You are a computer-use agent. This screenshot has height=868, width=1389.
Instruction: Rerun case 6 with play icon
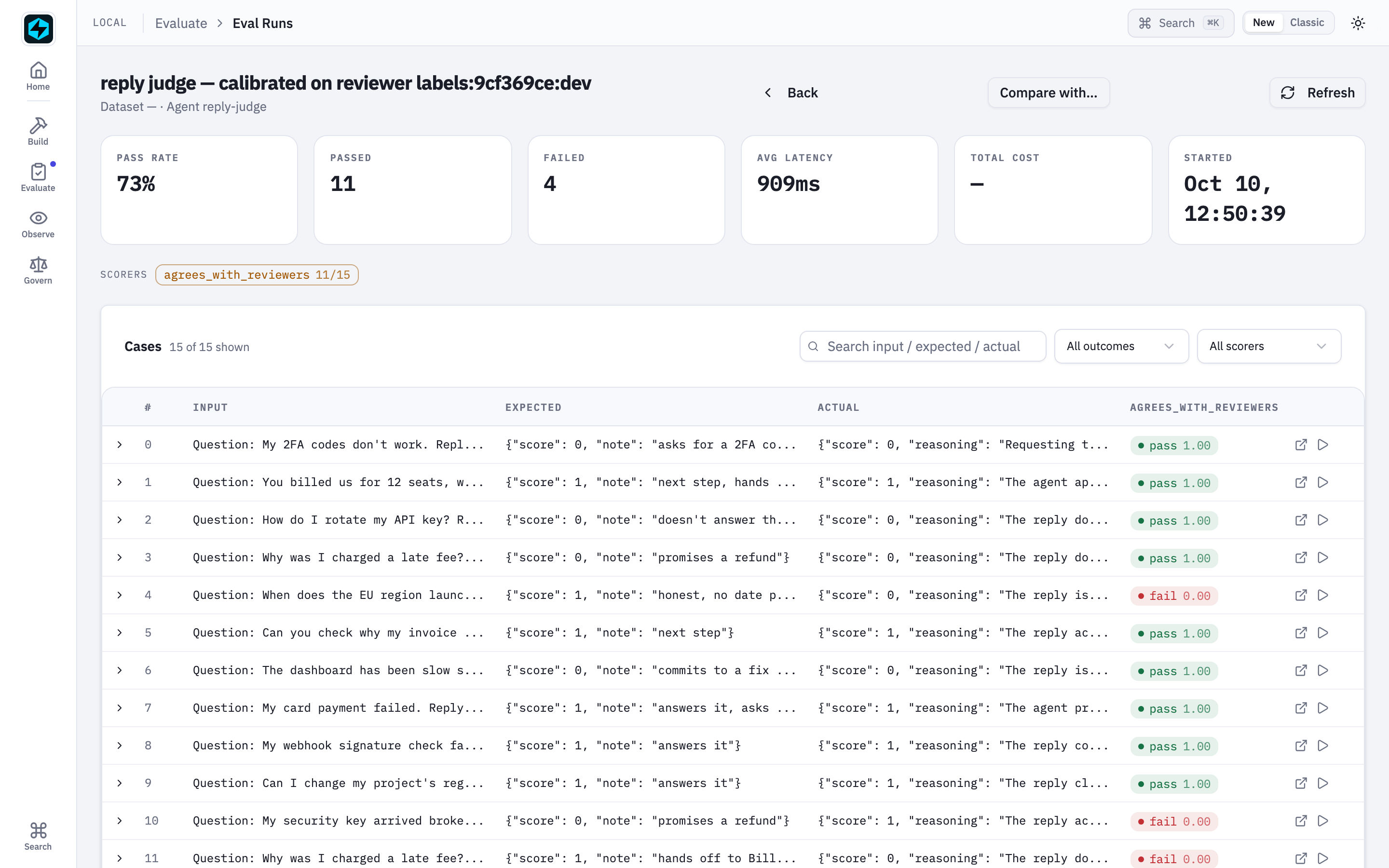(1323, 670)
